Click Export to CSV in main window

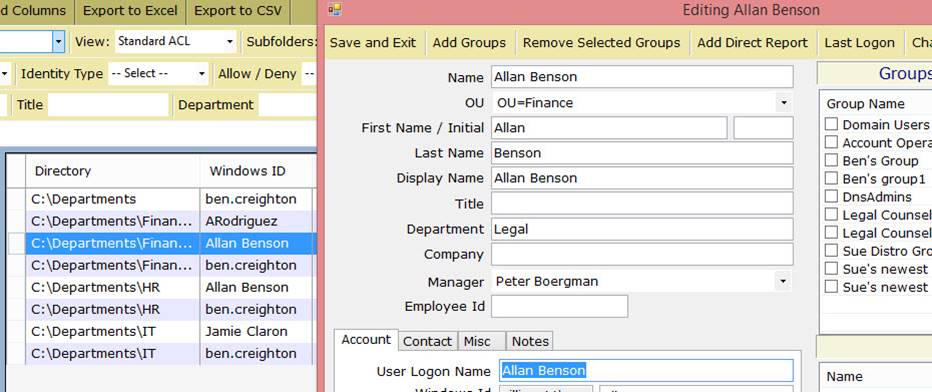coord(237,11)
